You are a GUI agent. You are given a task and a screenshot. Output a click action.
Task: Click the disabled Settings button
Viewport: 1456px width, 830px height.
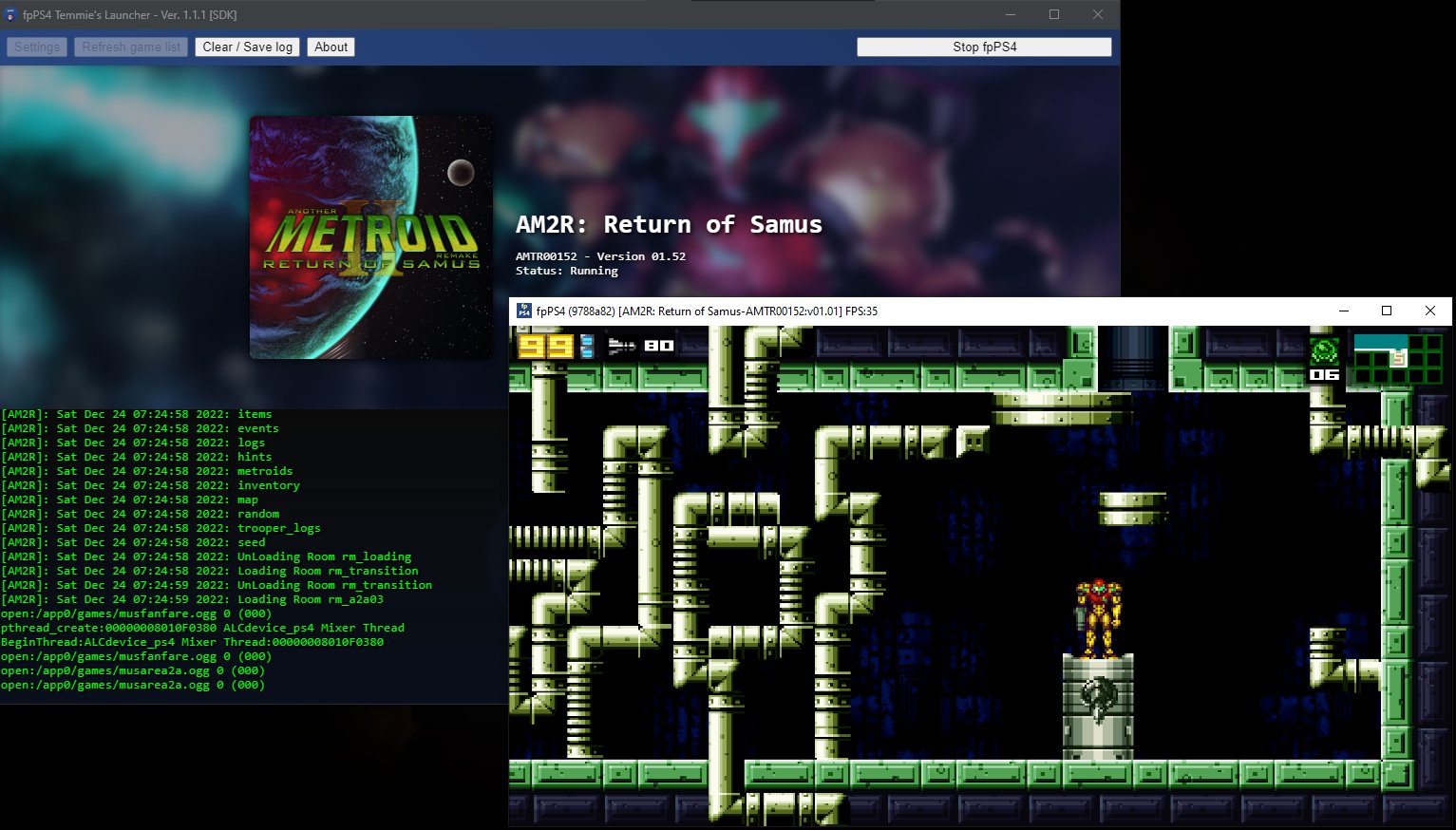[37, 47]
